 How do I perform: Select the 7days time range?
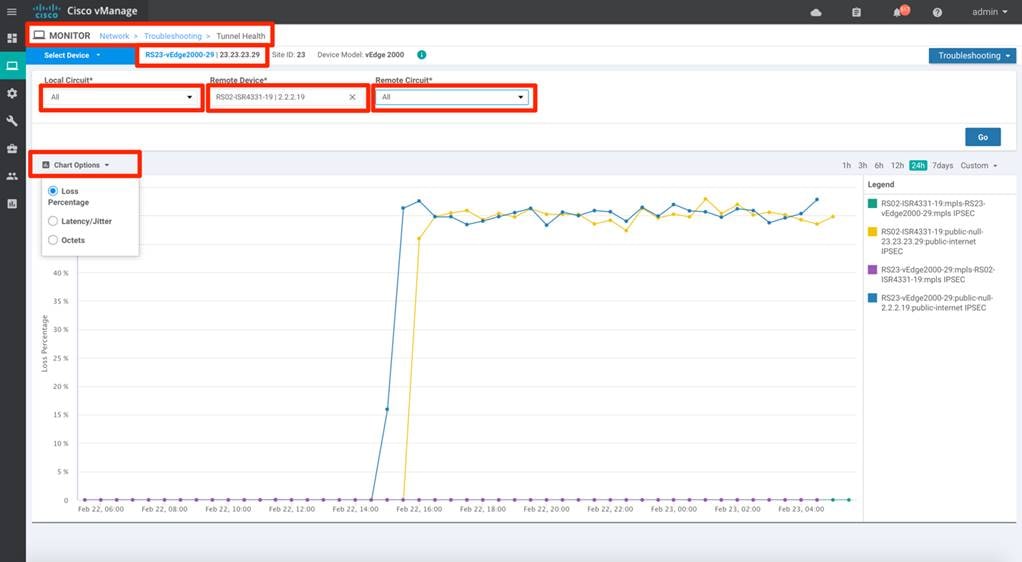tap(942, 166)
